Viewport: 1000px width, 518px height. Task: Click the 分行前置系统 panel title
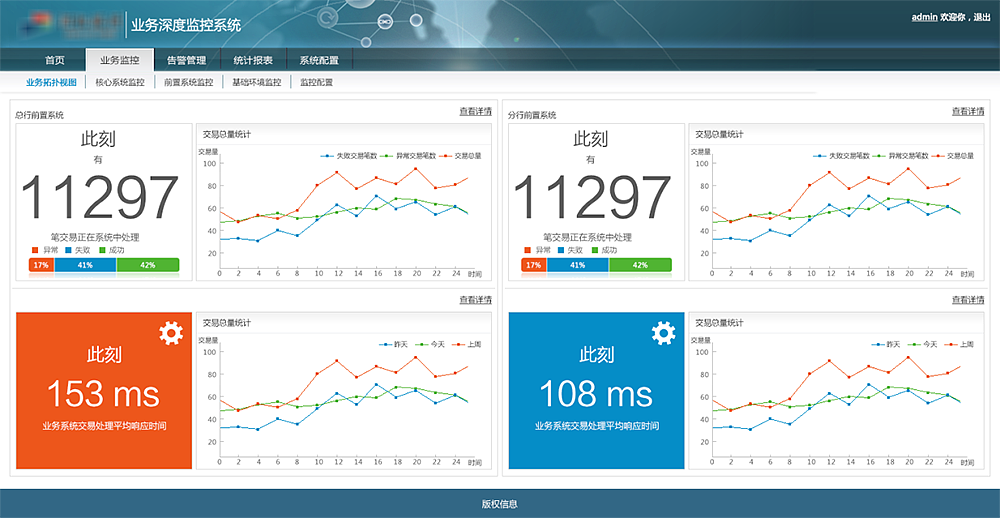click(x=532, y=115)
